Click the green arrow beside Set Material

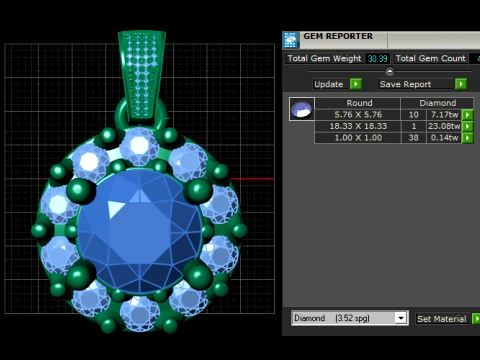pyautogui.click(x=476, y=319)
